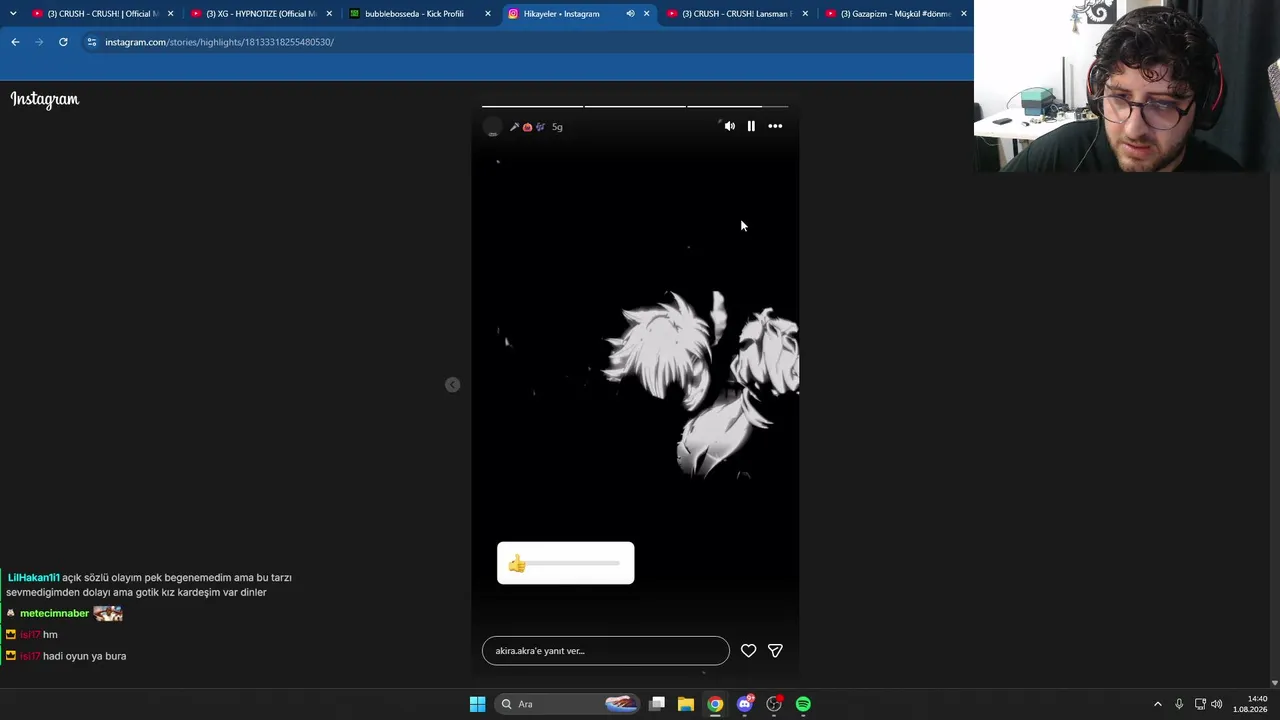Viewport: 1280px width, 720px height.
Task: Click the emote next to metecimnaber
Action: coord(108,614)
